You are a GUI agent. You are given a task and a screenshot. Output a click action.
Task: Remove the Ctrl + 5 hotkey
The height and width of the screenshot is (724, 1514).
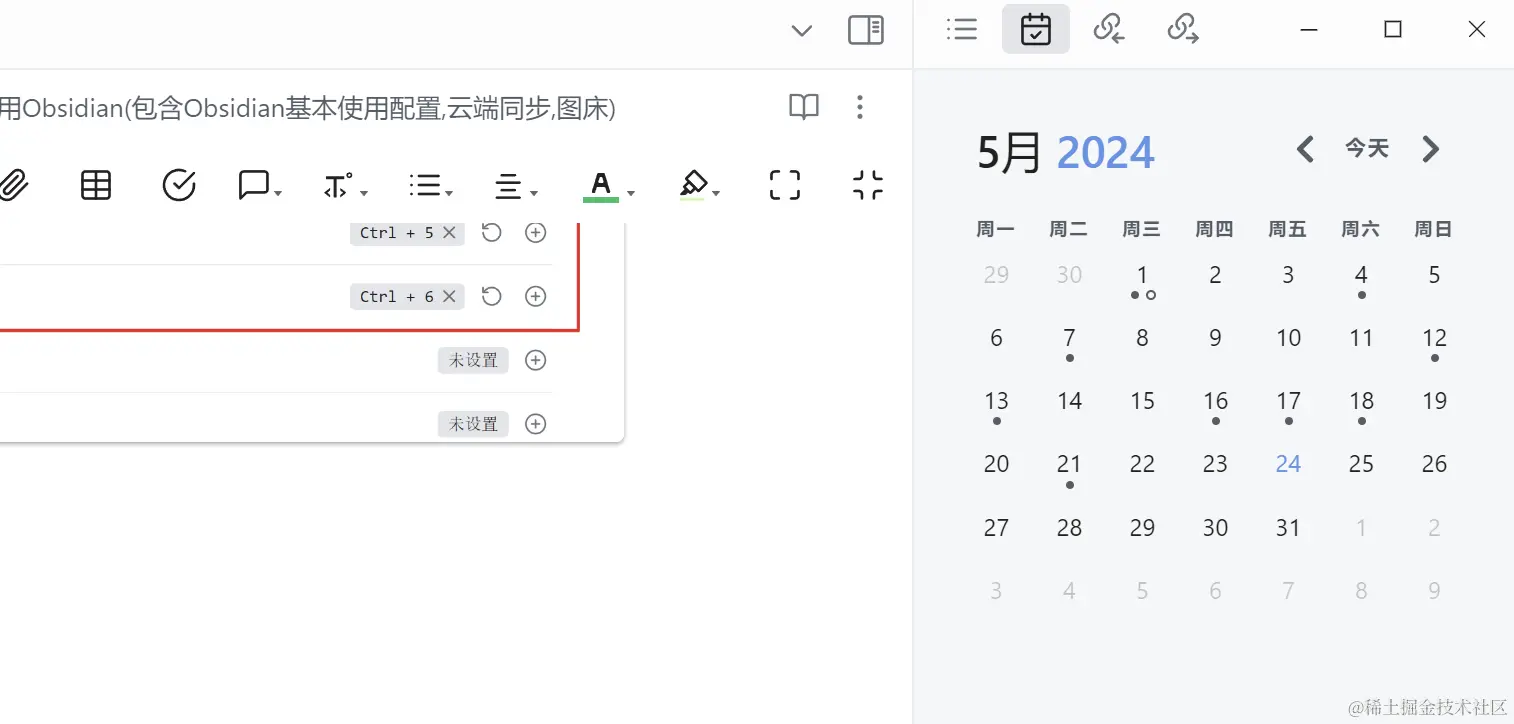tap(449, 233)
